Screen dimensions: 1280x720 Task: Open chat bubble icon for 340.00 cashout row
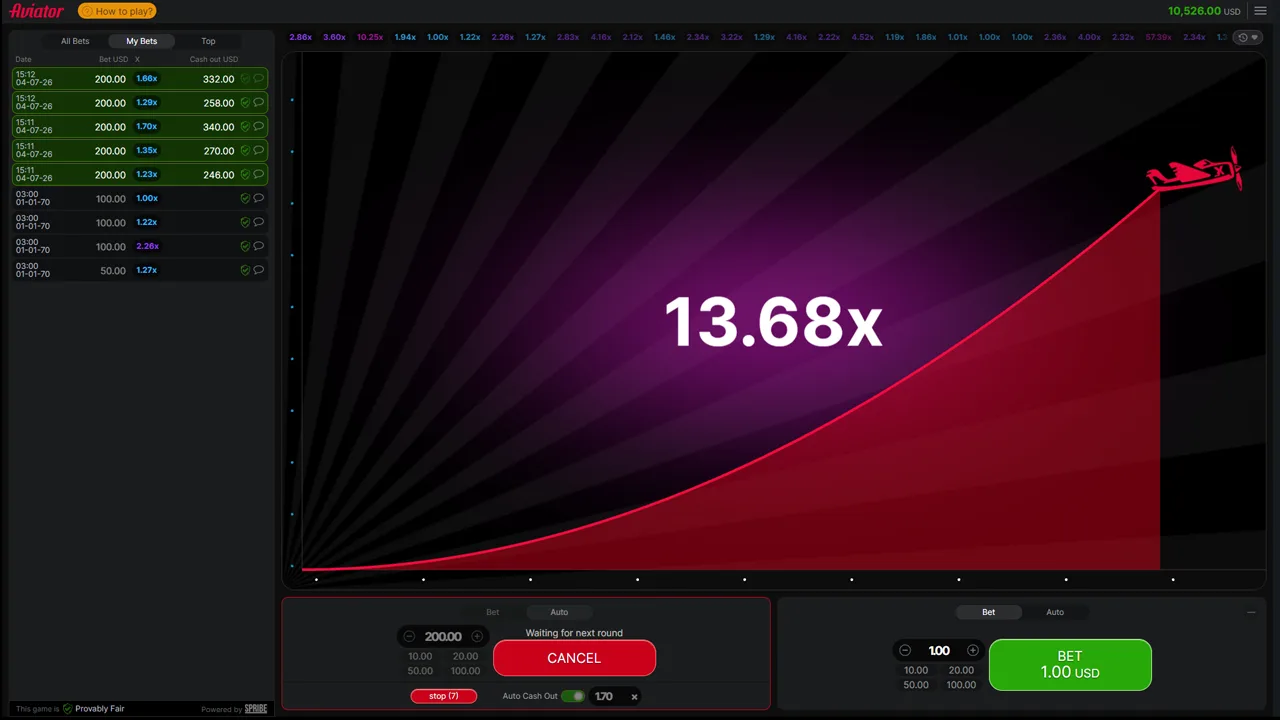point(258,126)
